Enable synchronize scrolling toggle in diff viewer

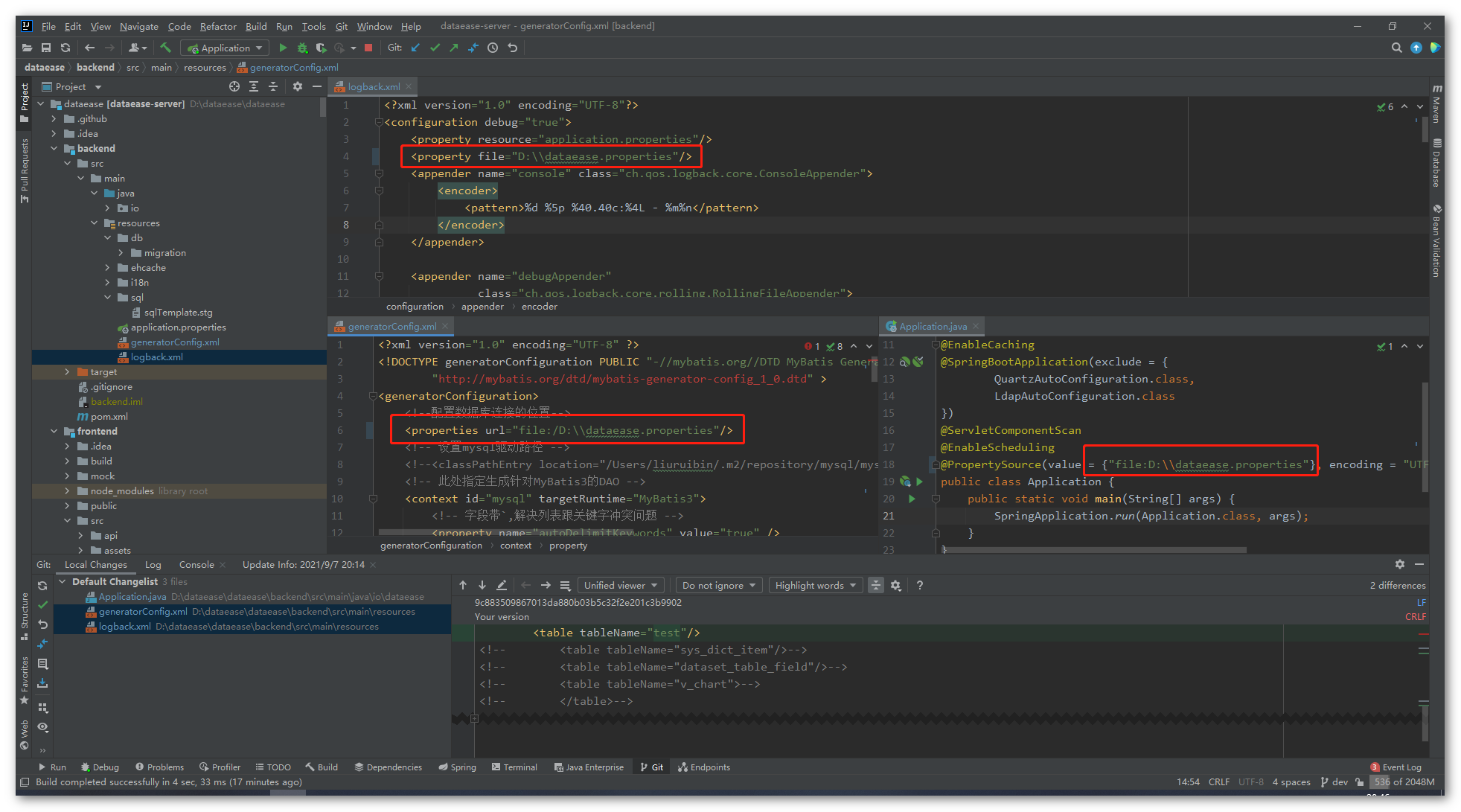coord(875,586)
